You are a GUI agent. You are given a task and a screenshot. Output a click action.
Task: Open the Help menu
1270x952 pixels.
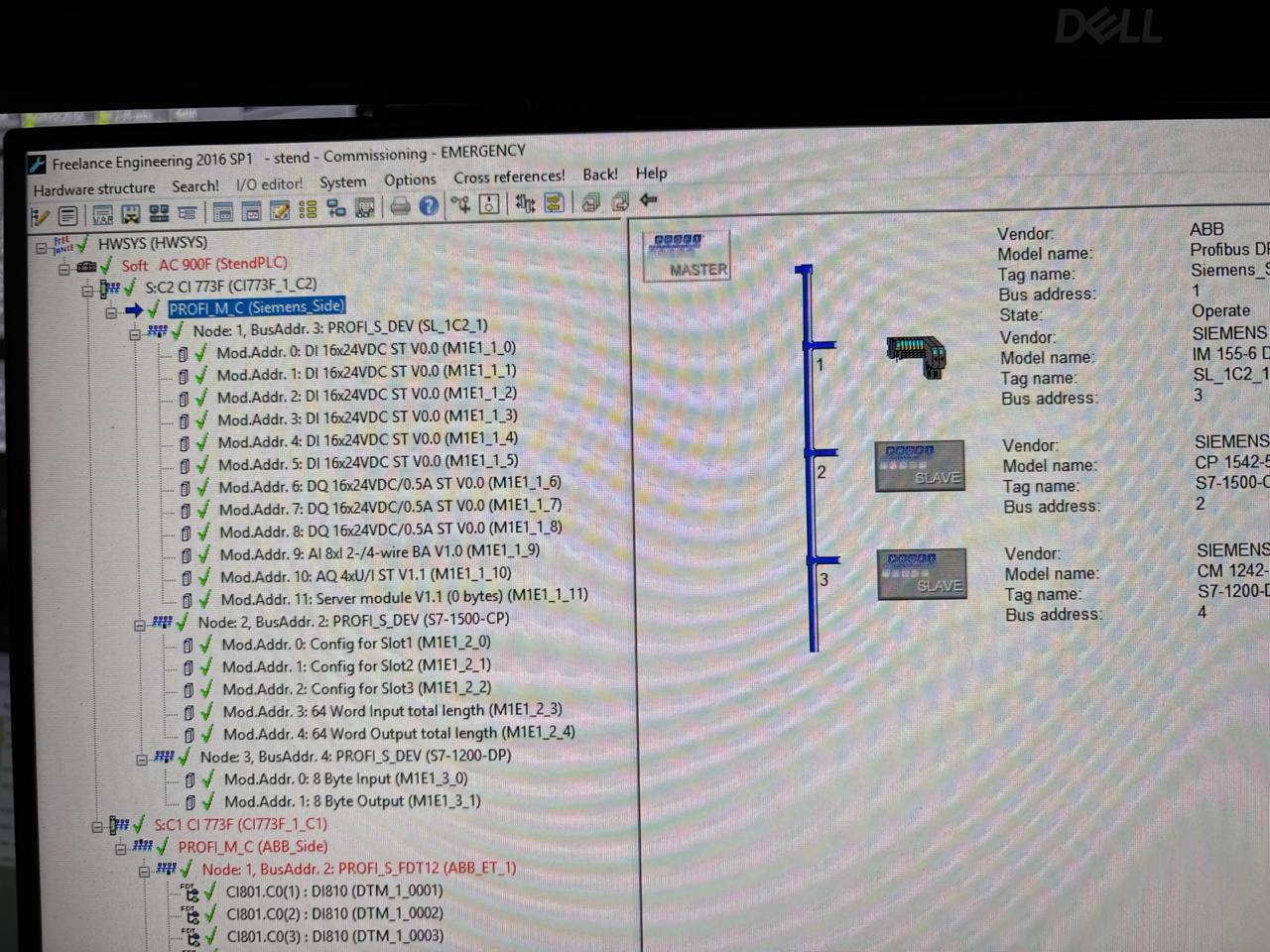651,173
